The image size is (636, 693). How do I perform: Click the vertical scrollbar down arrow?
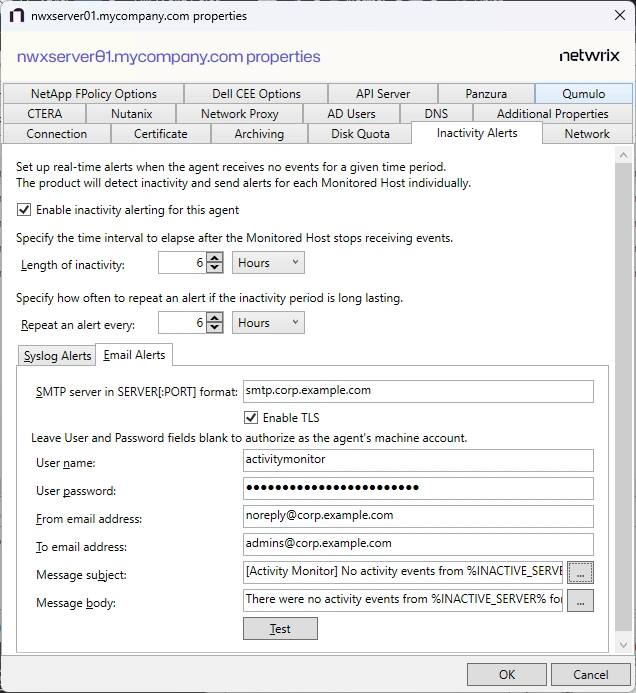click(x=623, y=645)
